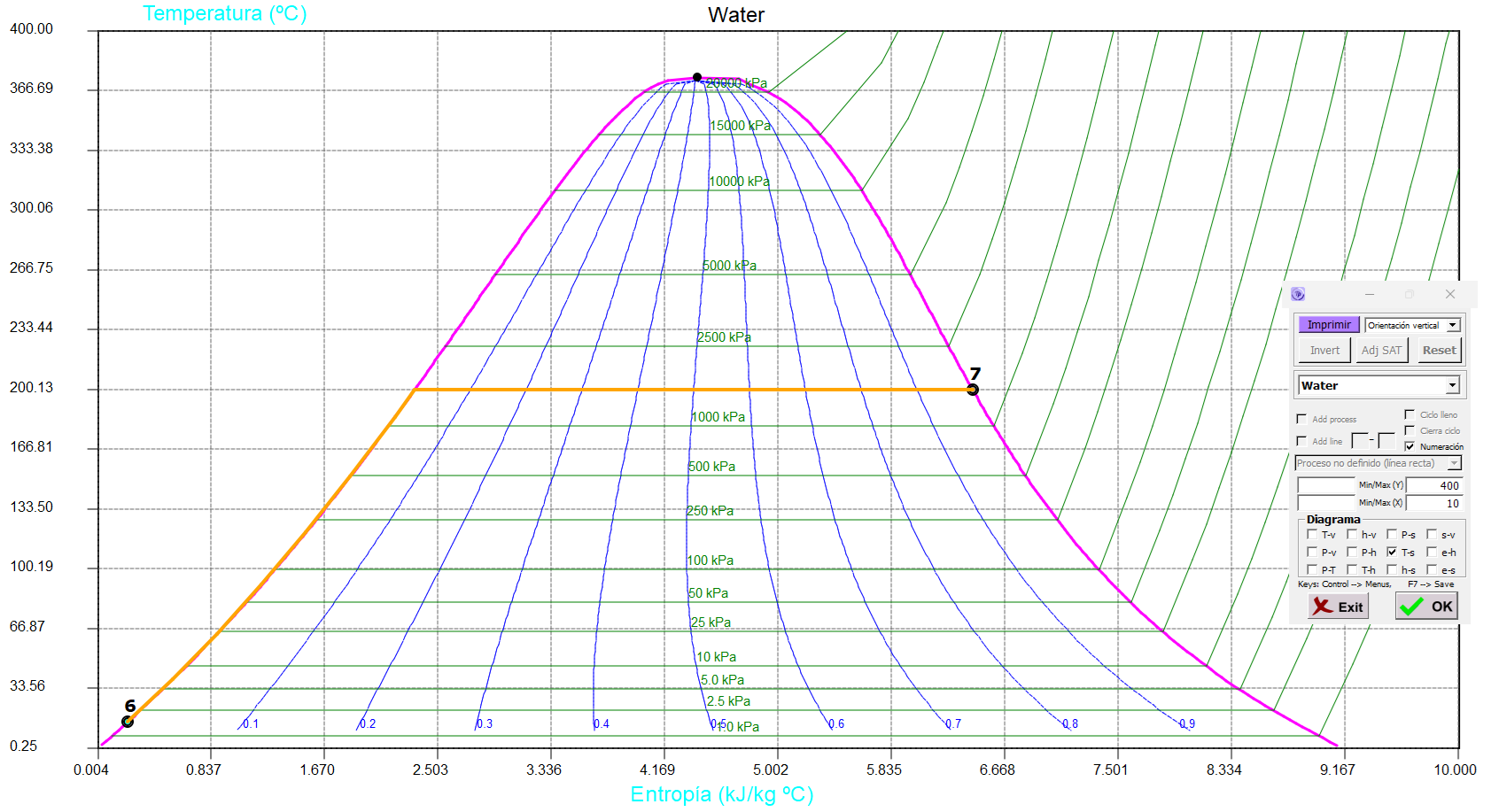This screenshot has width=1491, height=812.
Task: Select state point 7 marker on the curve
Action: pyautogui.click(x=973, y=390)
